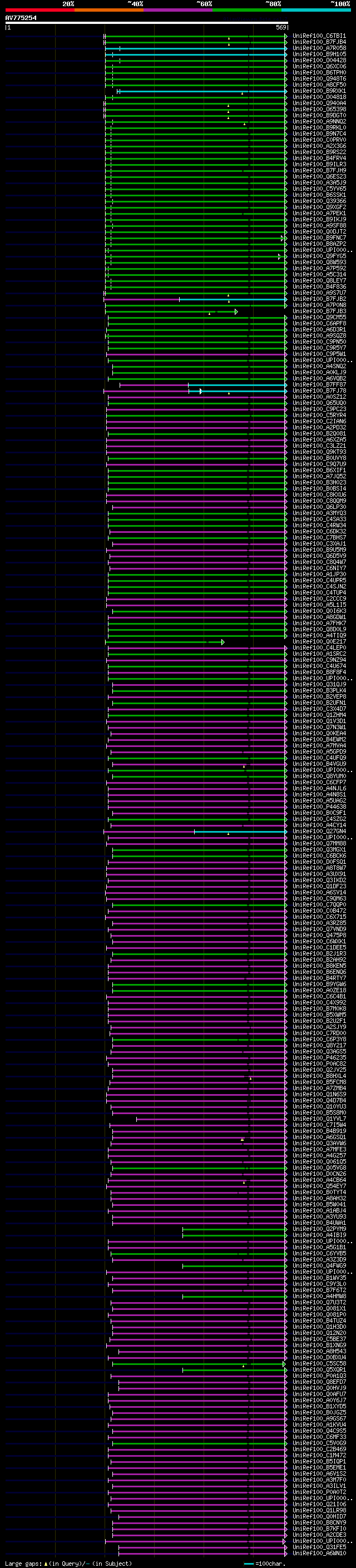Viewport: 356px width, 1568px height.
Task: Click the green alignment bar of UniRef100_C6TBI1
Action: tap(195, 37)
